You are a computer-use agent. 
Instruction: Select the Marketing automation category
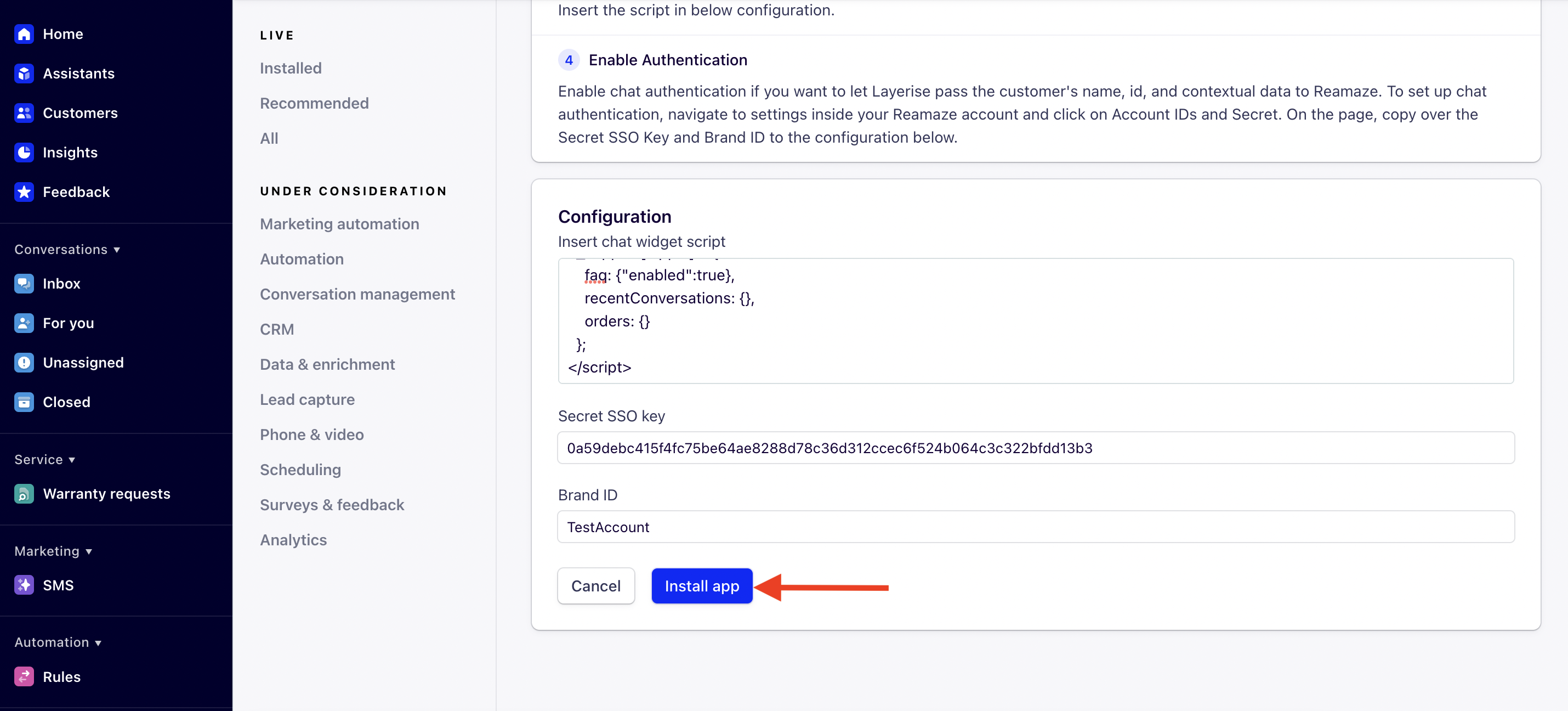point(339,224)
